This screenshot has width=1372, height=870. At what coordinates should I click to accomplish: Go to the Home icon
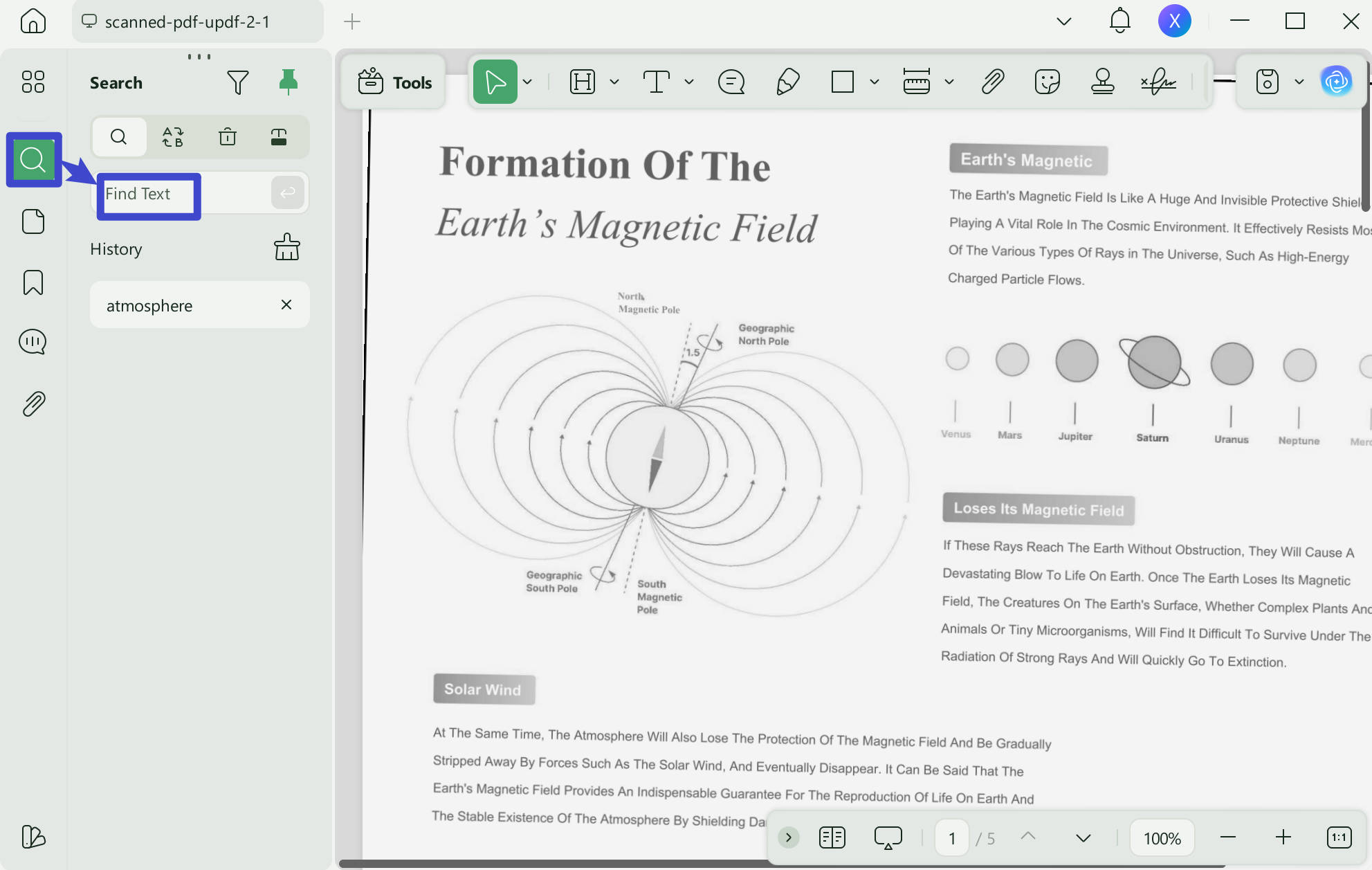(x=33, y=21)
